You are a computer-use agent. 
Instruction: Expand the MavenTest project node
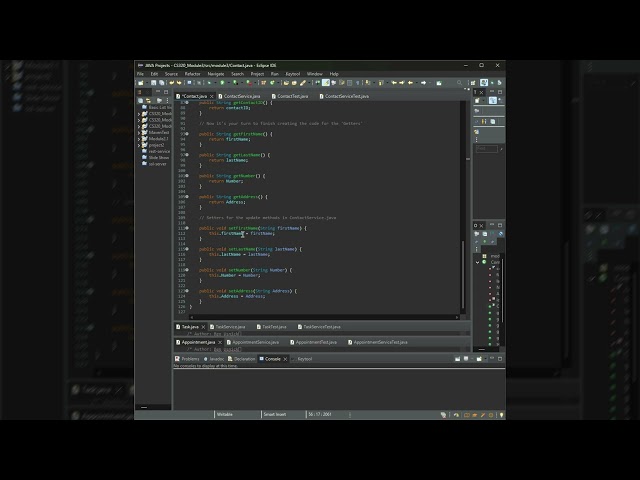tap(139, 133)
